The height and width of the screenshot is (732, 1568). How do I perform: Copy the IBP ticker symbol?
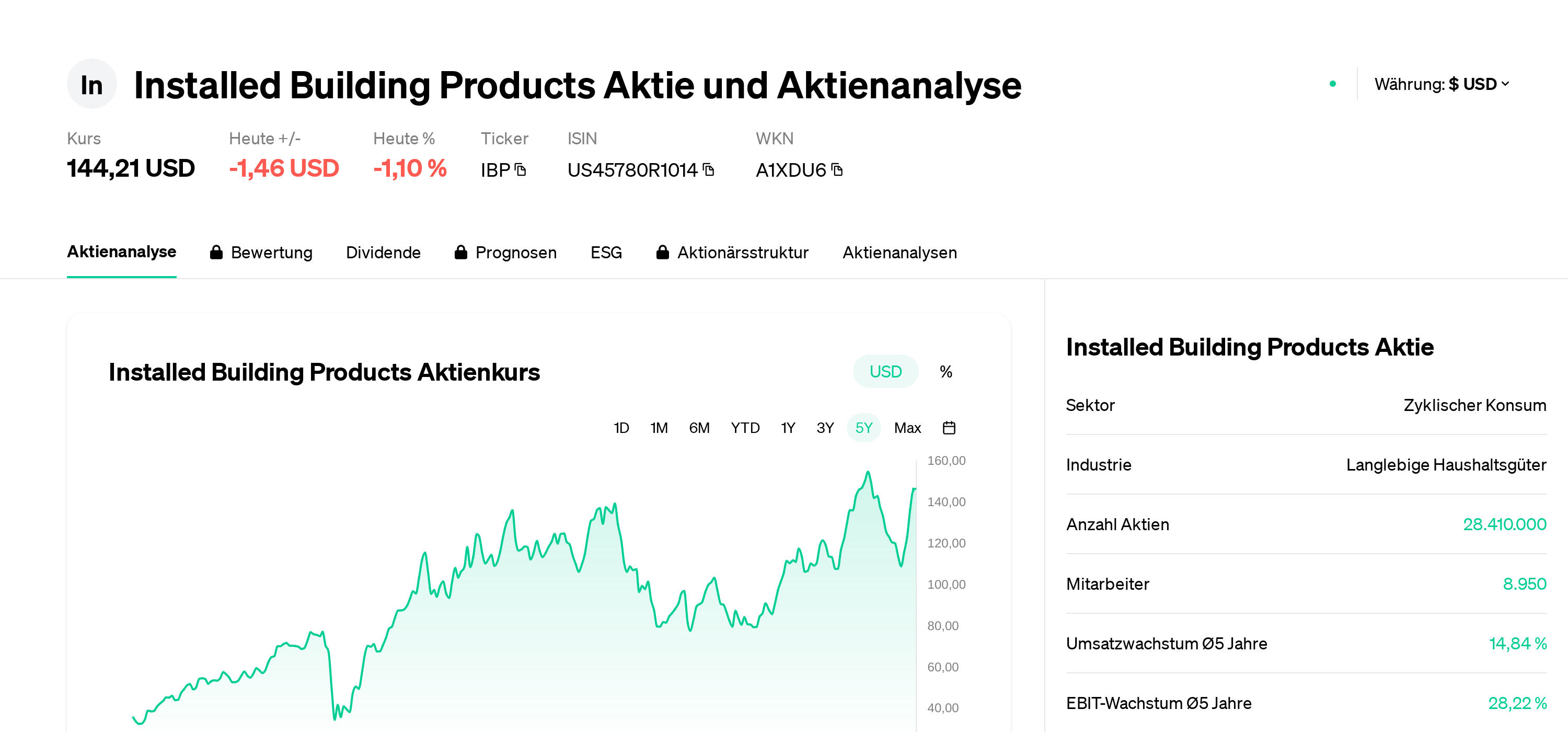pyautogui.click(x=521, y=170)
